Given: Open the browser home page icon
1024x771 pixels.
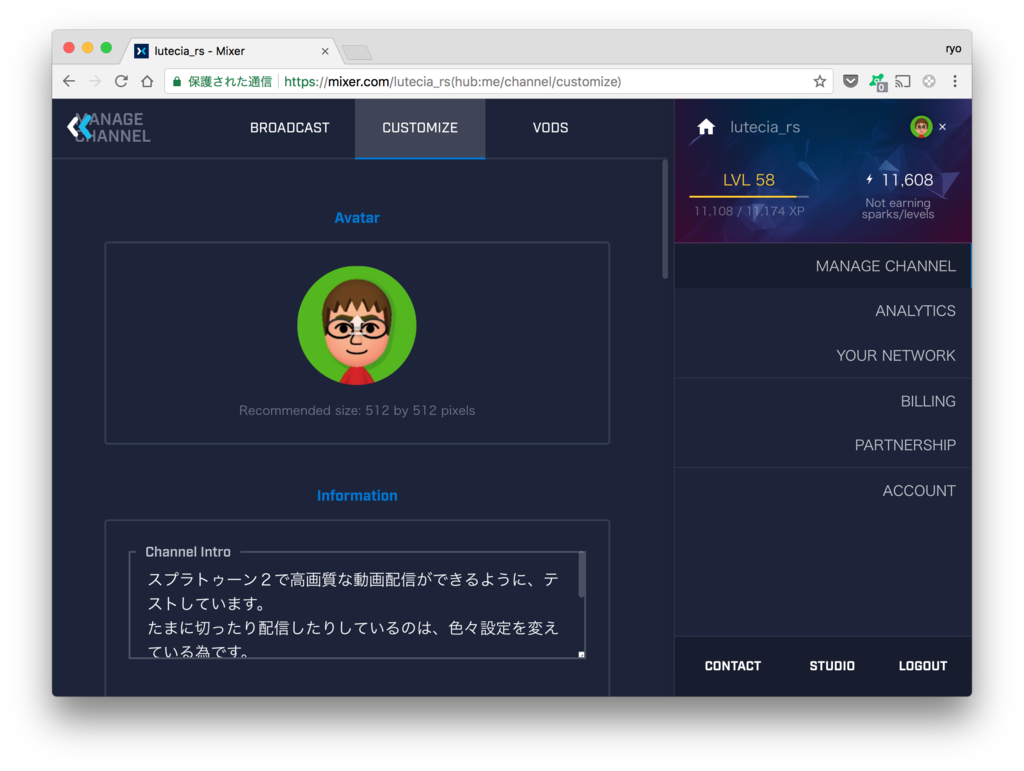Looking at the screenshot, I should click(x=148, y=82).
